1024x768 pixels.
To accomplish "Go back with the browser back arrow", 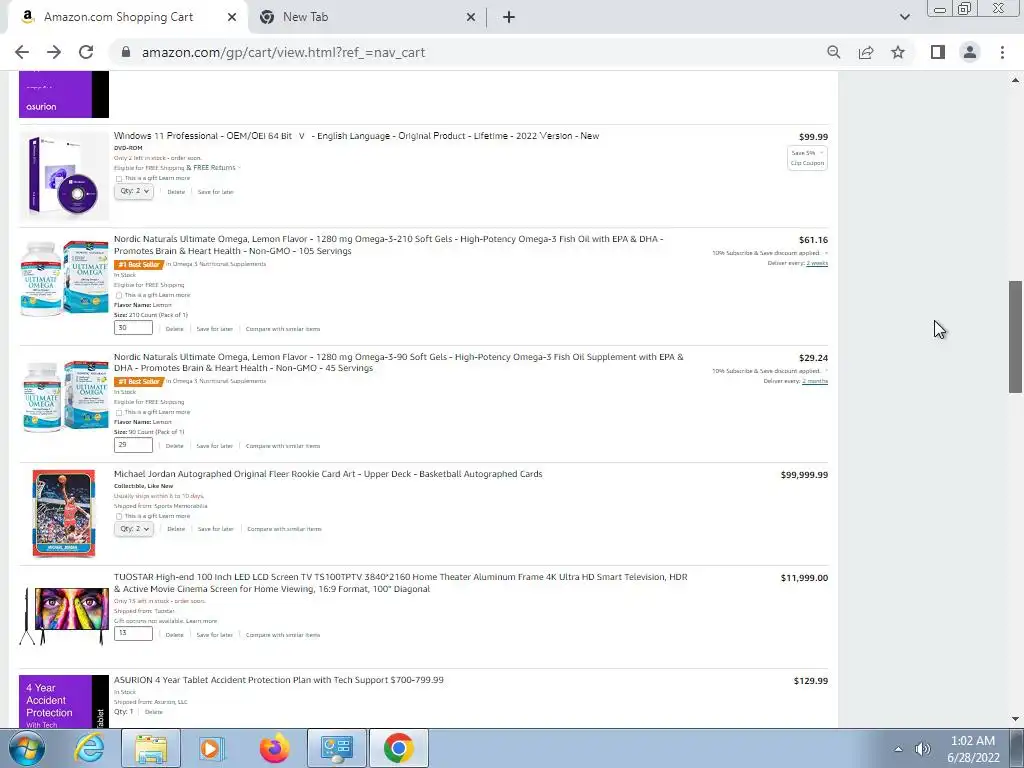I will (22, 52).
